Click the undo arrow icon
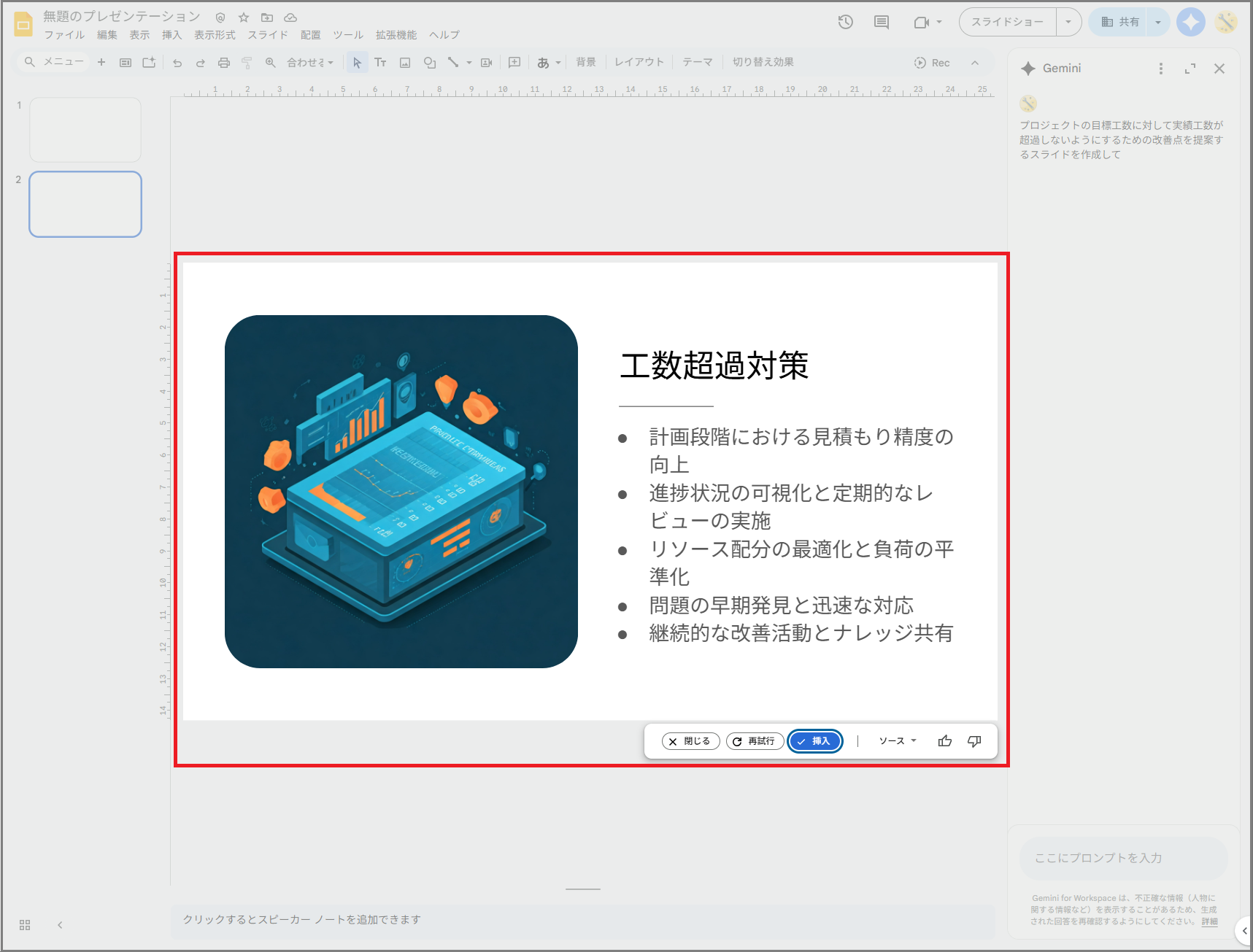The image size is (1253, 952). click(177, 63)
